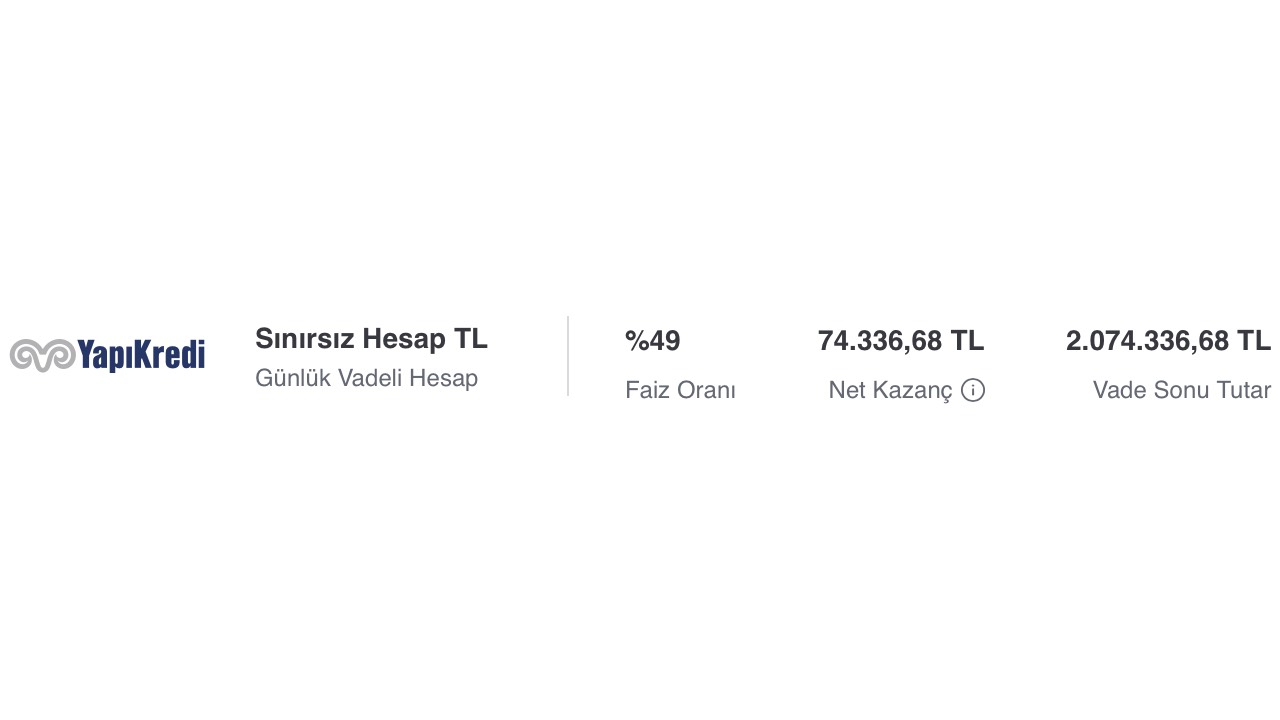Click the Vade Sonu Tutar label
This screenshot has height=720, width=1280.
[x=1182, y=390]
